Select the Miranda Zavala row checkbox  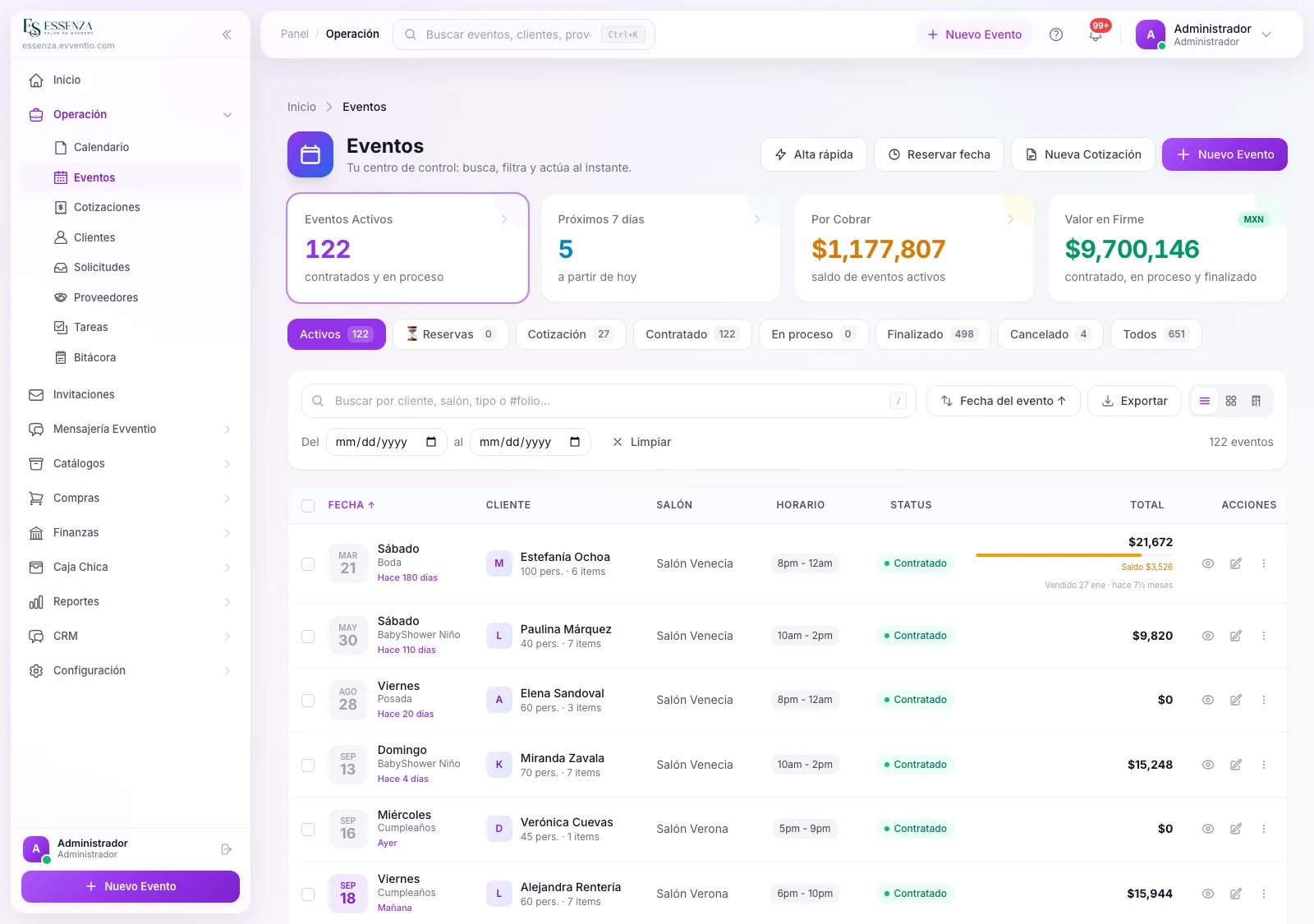[x=308, y=765]
